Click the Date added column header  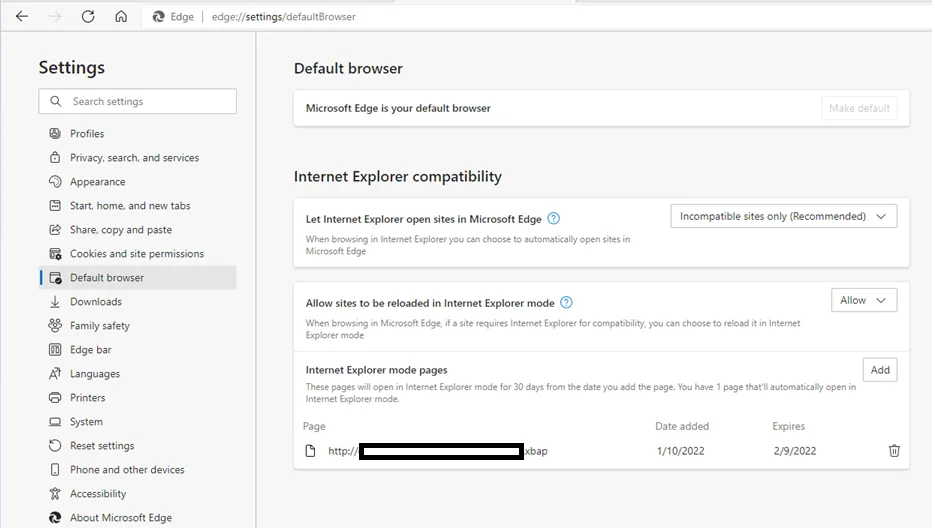pyautogui.click(x=682, y=426)
